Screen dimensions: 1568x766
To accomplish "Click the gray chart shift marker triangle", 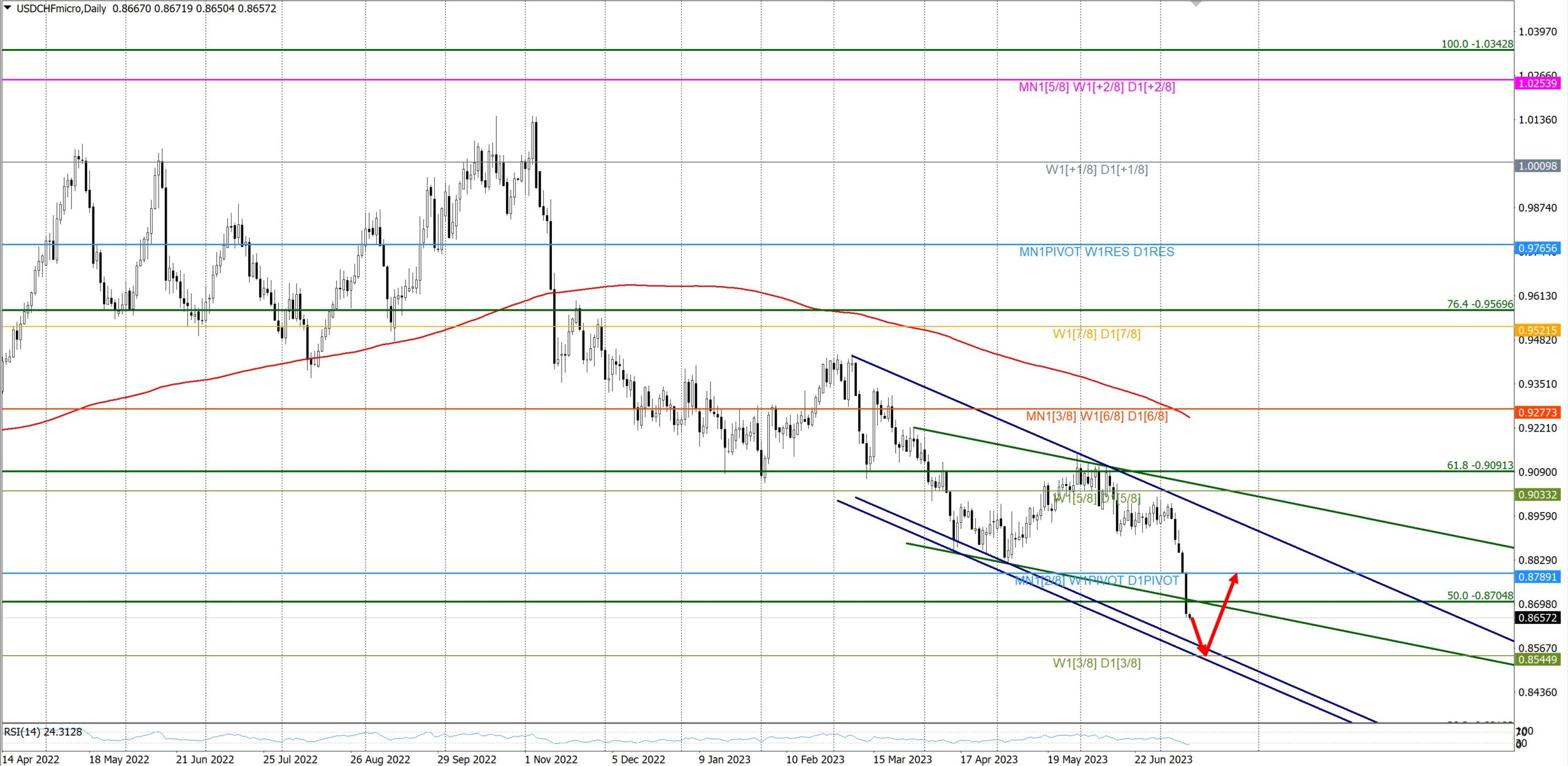I will coord(1196,4).
